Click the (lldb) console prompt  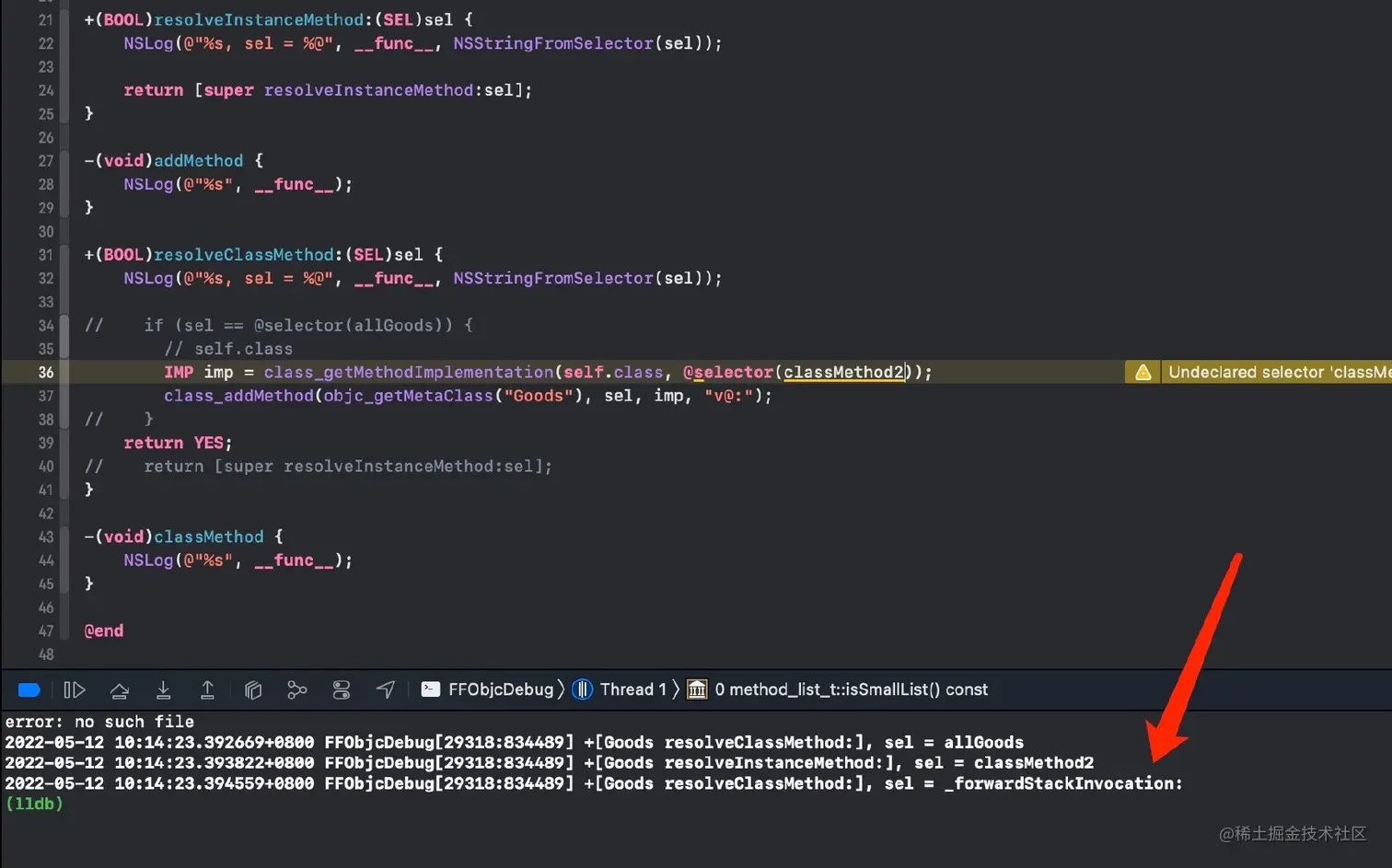coord(34,804)
